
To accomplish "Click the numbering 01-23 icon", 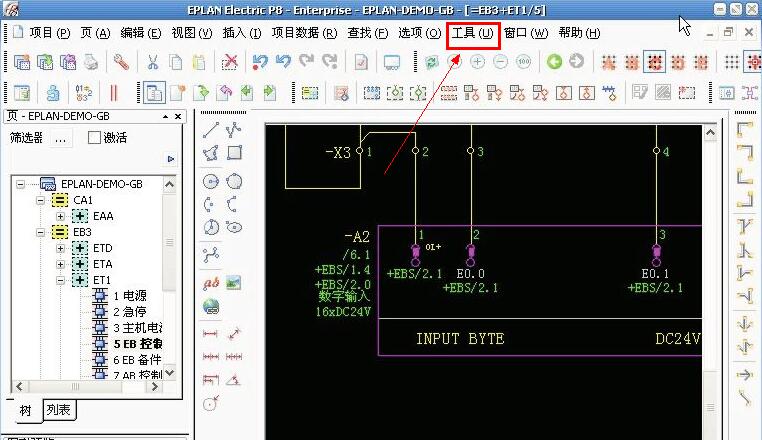I will point(83,92).
